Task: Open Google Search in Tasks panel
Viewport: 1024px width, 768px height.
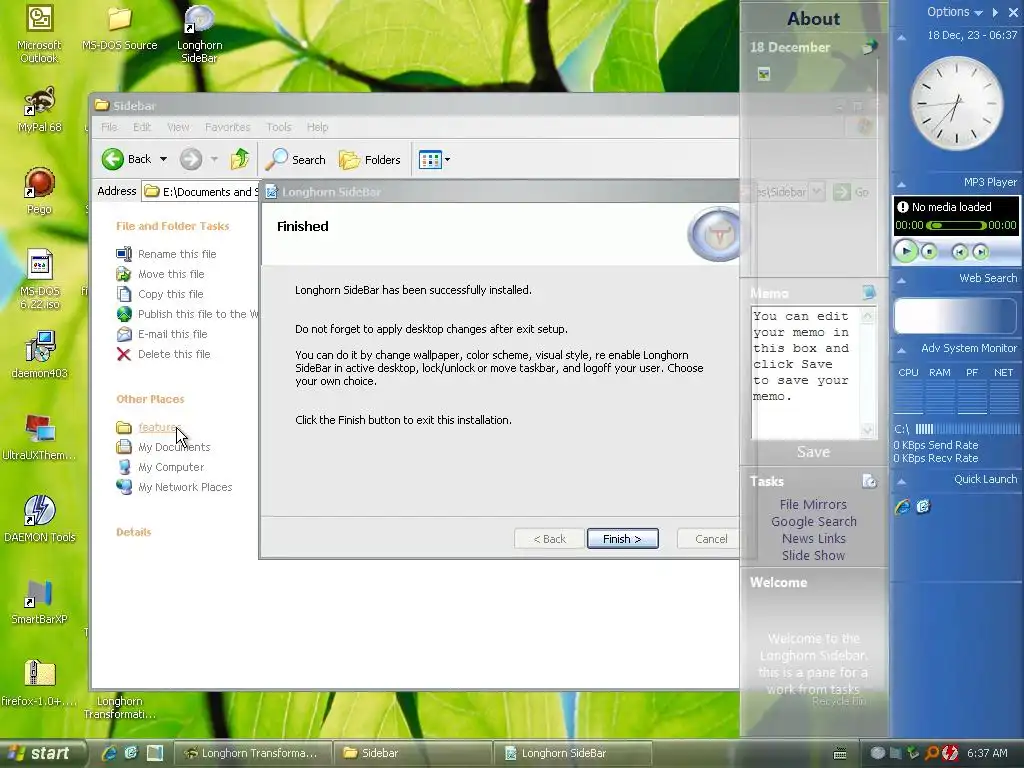Action: coord(813,522)
